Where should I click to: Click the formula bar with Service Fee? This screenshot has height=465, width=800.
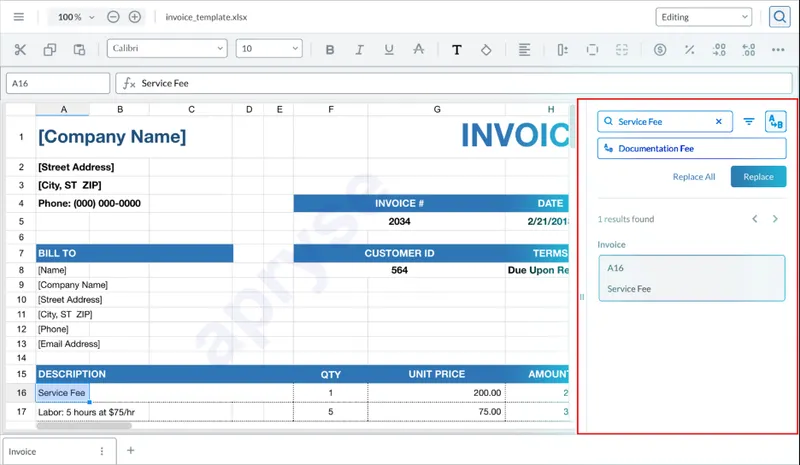[454, 83]
